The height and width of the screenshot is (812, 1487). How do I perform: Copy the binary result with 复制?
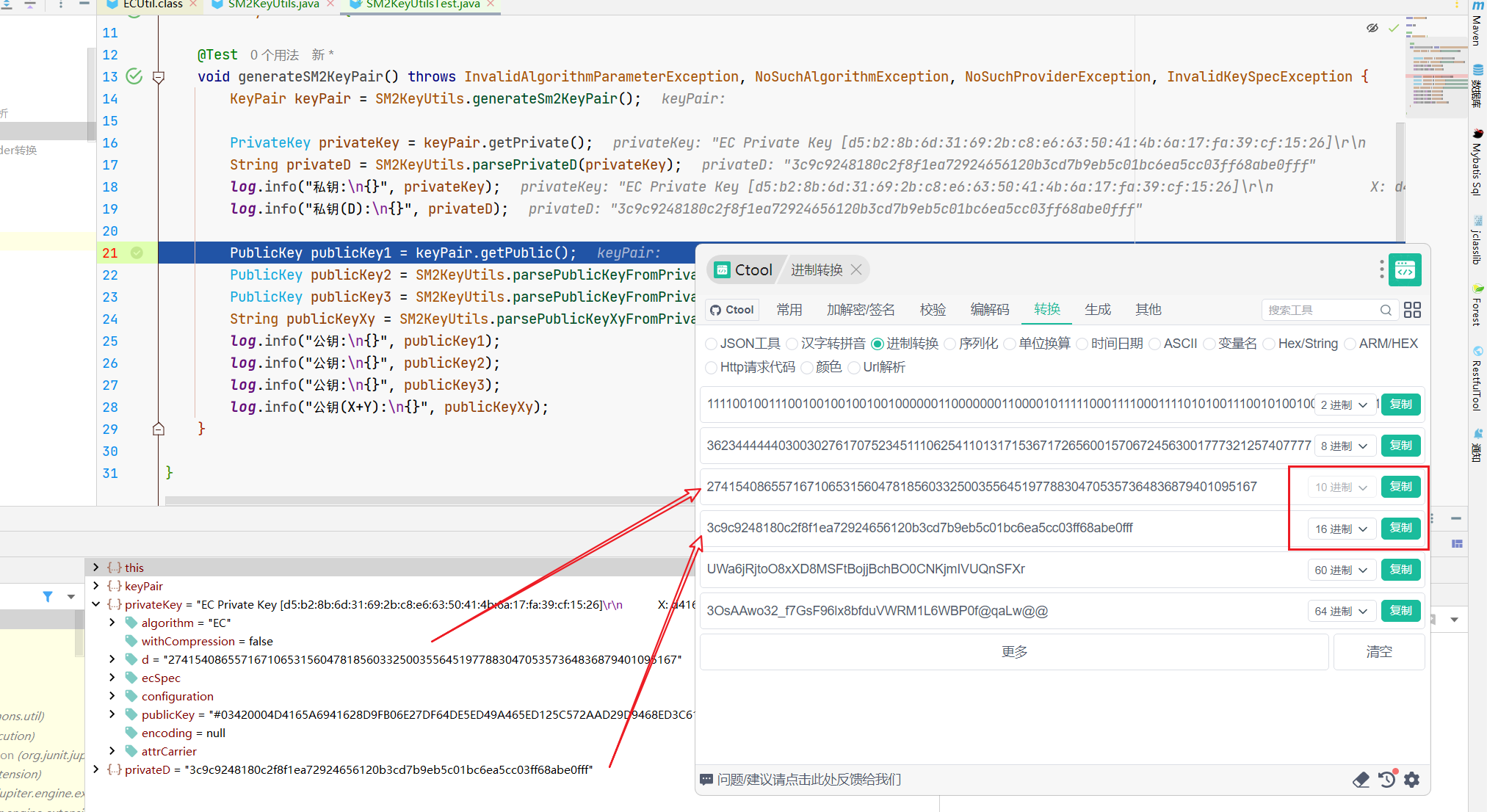tap(1401, 405)
